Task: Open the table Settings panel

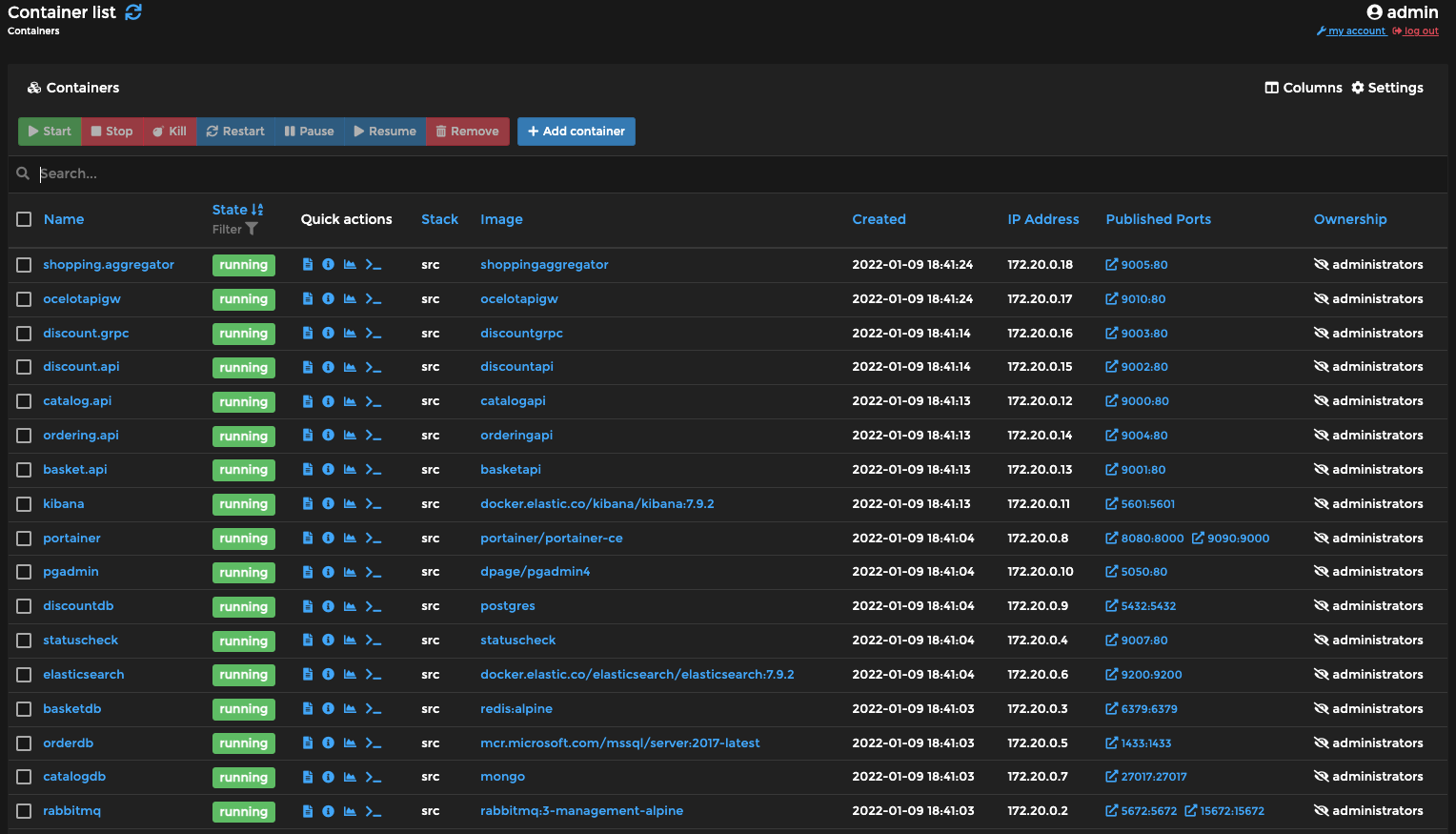Action: coord(1387,87)
